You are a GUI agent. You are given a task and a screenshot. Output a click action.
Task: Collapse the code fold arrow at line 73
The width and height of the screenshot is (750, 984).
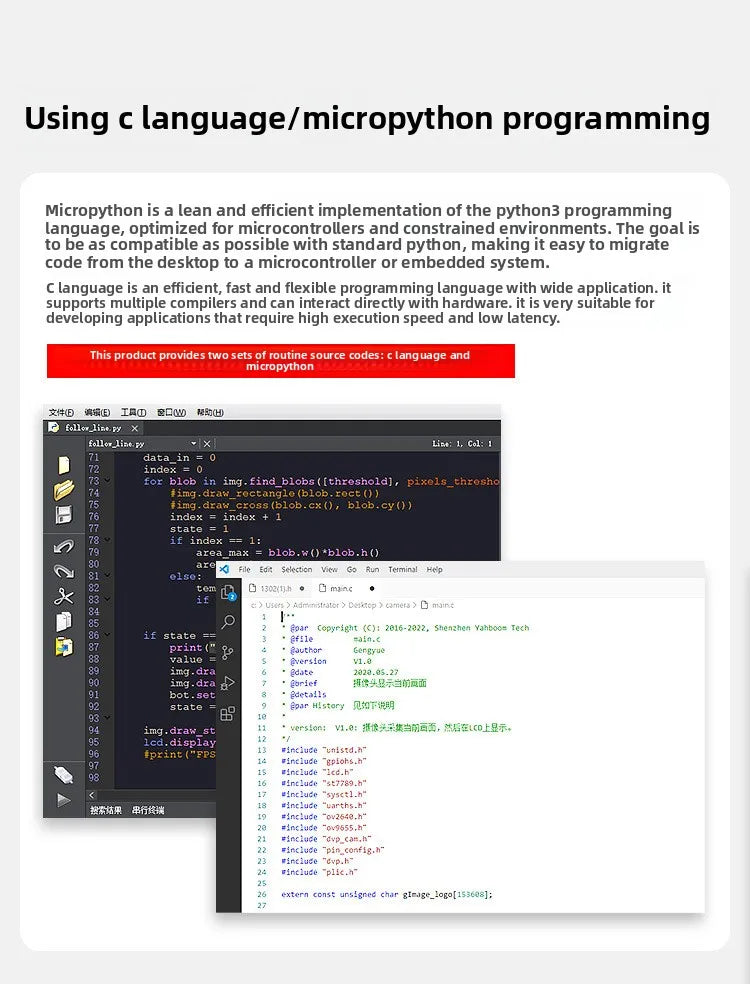pos(107,481)
